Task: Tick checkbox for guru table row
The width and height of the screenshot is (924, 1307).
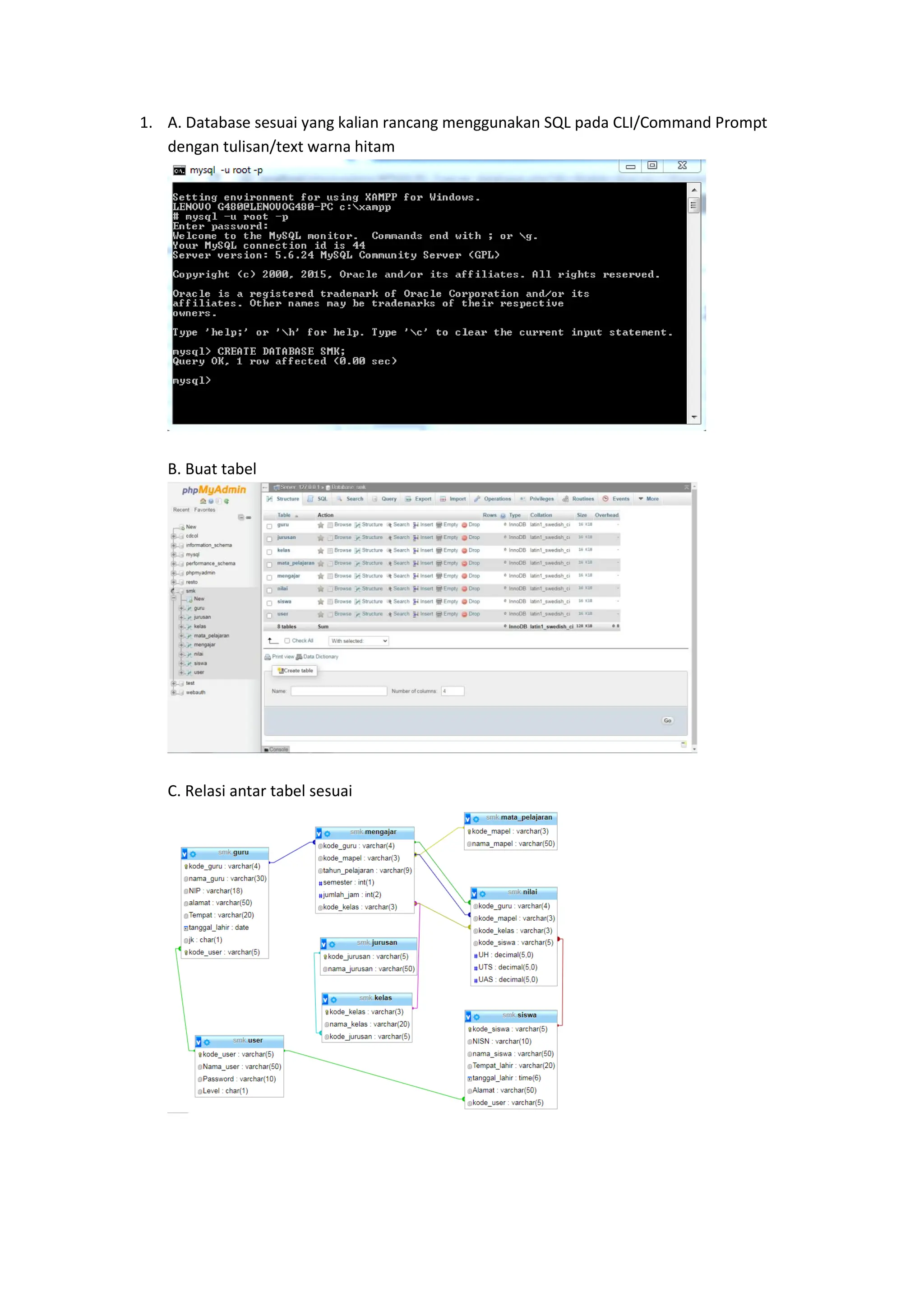Action: point(270,526)
